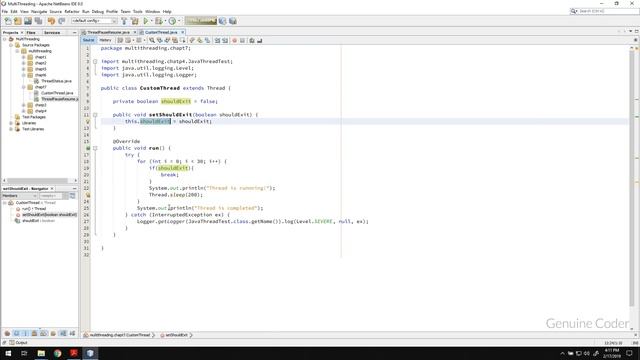640x360 pixels.
Task: Open the Navigate menu
Action: point(39,11)
